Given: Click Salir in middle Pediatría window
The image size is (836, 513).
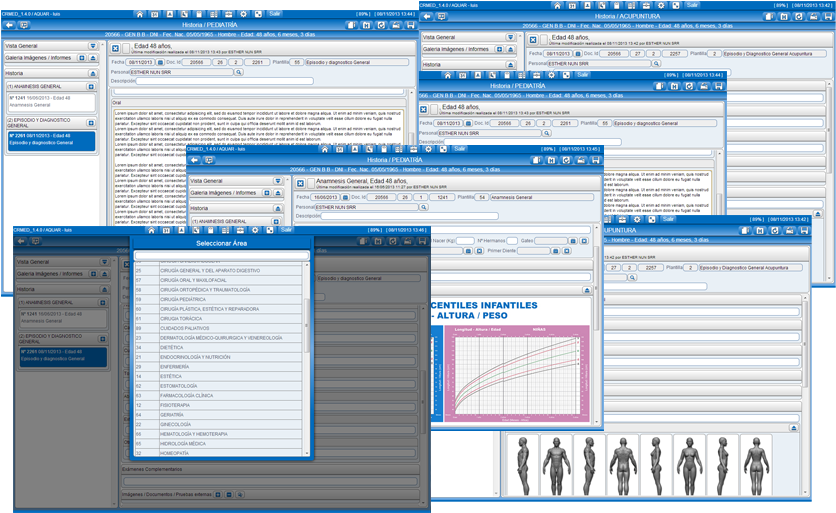Looking at the screenshot, I should pyautogui.click(x=583, y=75).
